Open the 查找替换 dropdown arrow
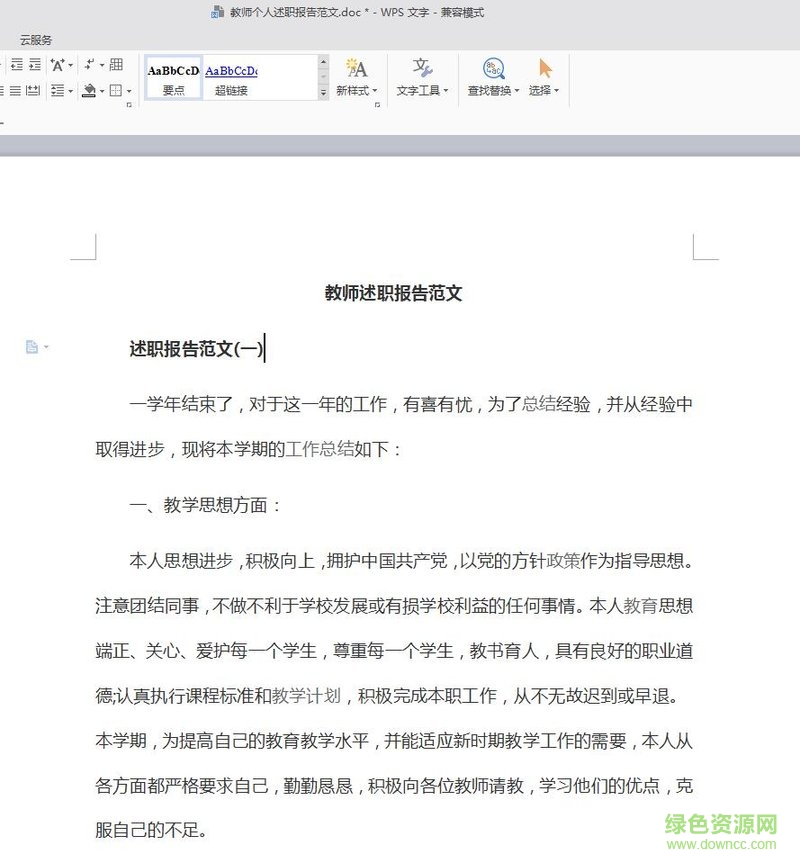The image size is (800, 863). click(516, 90)
